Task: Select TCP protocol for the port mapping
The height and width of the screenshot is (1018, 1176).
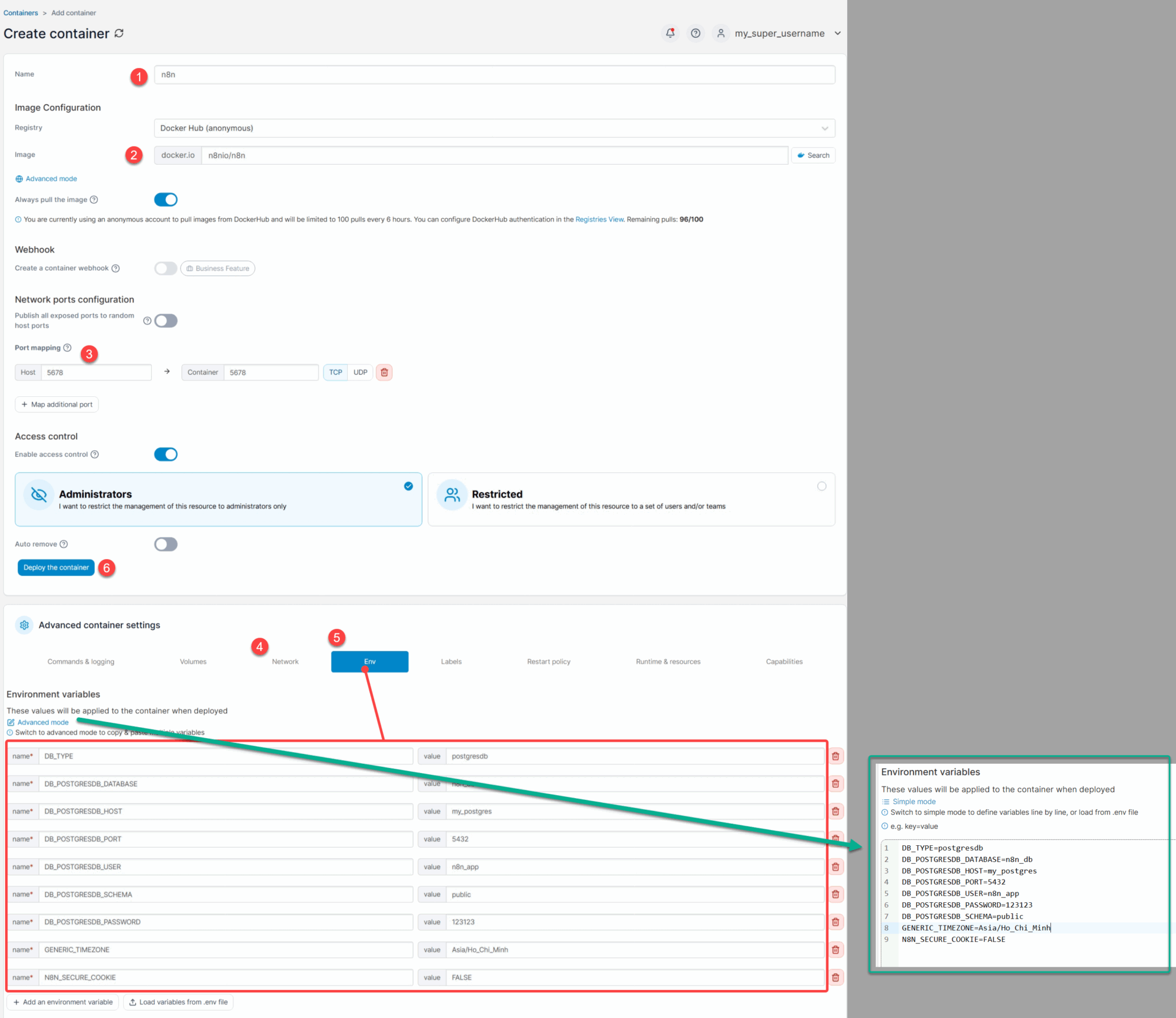Action: (336, 372)
